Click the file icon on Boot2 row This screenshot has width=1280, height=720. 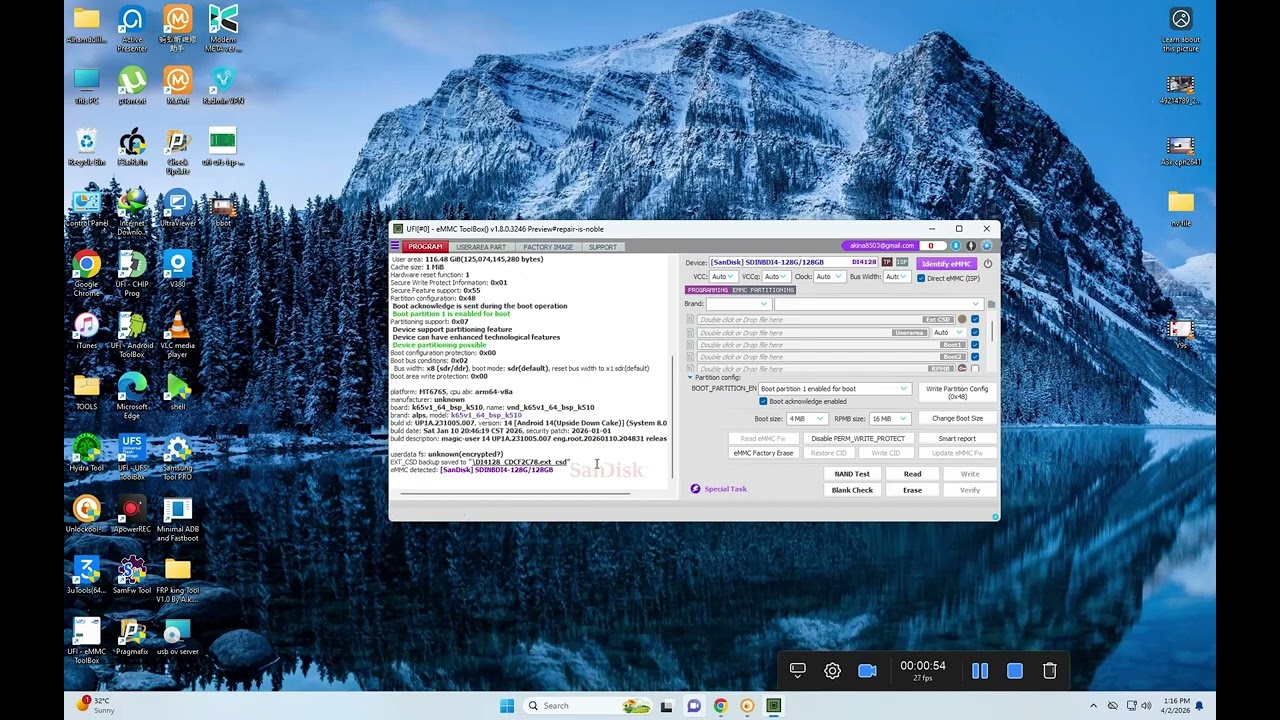coord(690,357)
